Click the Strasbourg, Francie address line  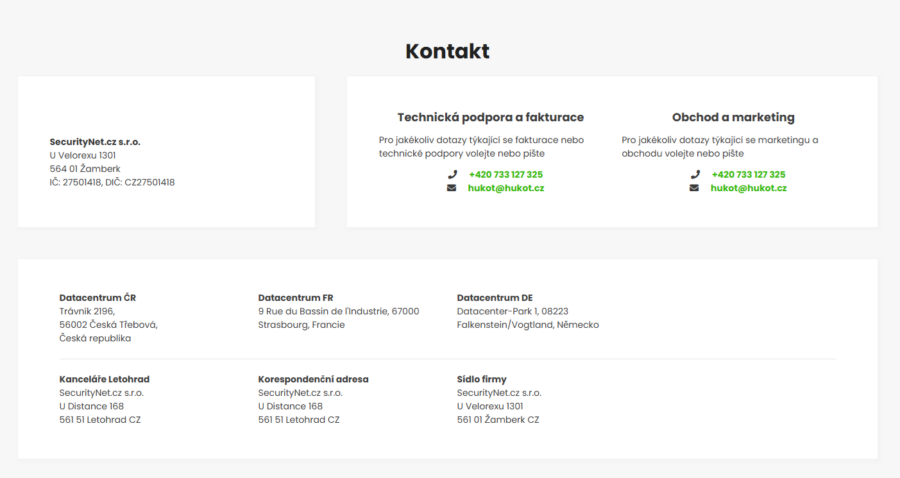click(301, 325)
